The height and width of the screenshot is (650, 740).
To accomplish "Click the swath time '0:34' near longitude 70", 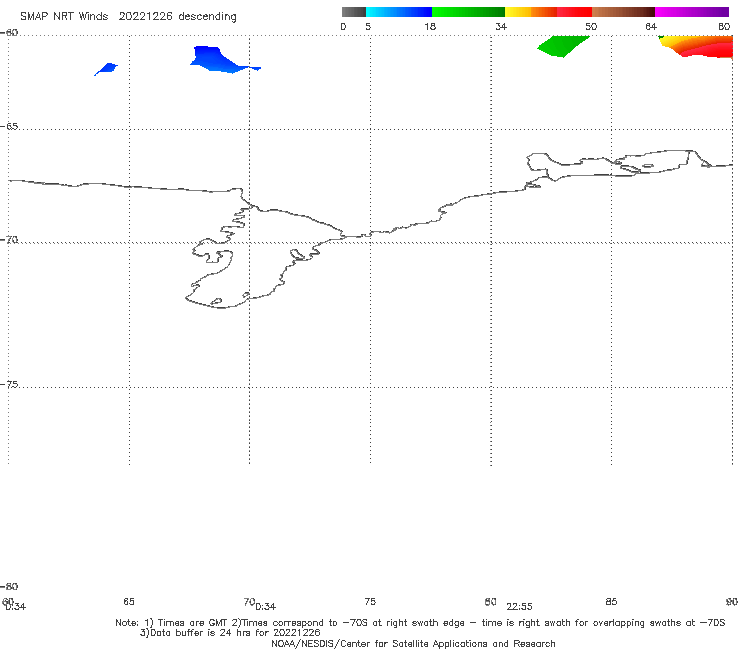I will click(x=266, y=607).
